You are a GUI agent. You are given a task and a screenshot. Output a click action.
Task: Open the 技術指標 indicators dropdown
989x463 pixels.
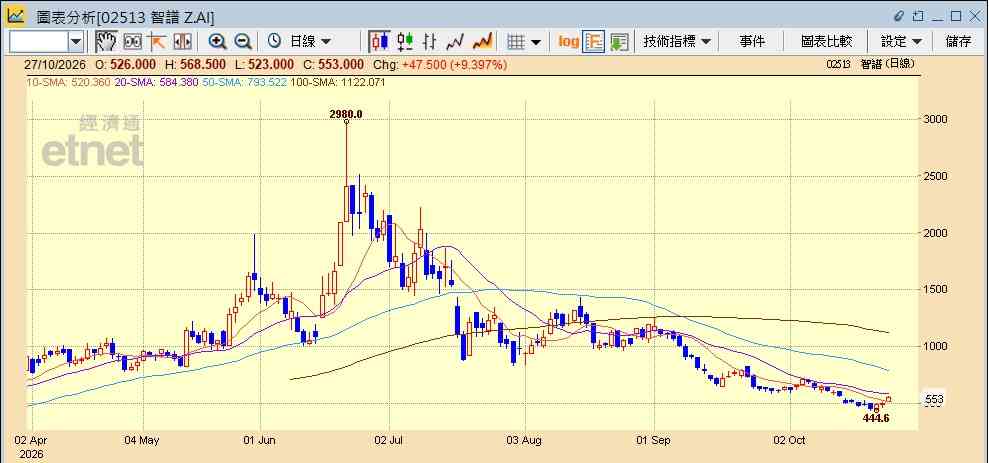click(x=677, y=42)
